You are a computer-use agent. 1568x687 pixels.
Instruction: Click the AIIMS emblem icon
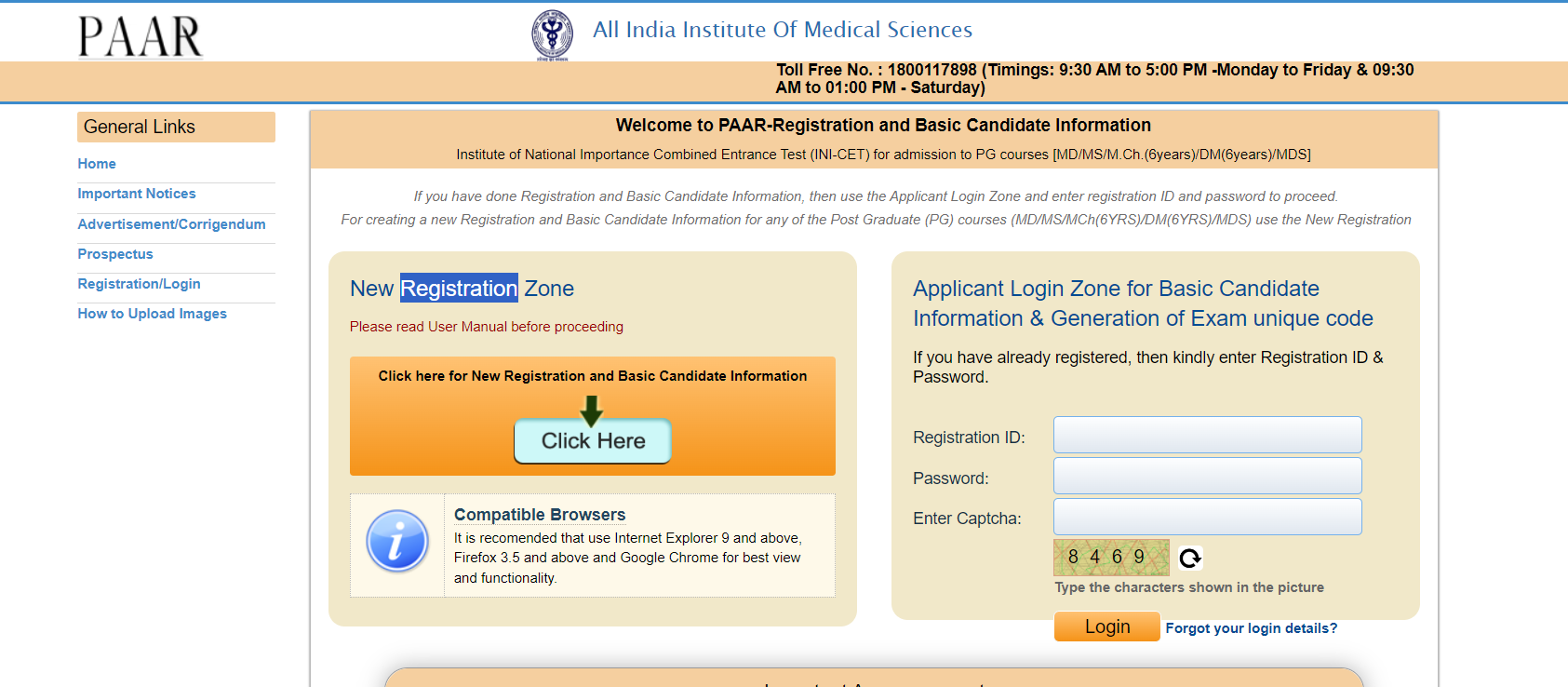click(552, 35)
